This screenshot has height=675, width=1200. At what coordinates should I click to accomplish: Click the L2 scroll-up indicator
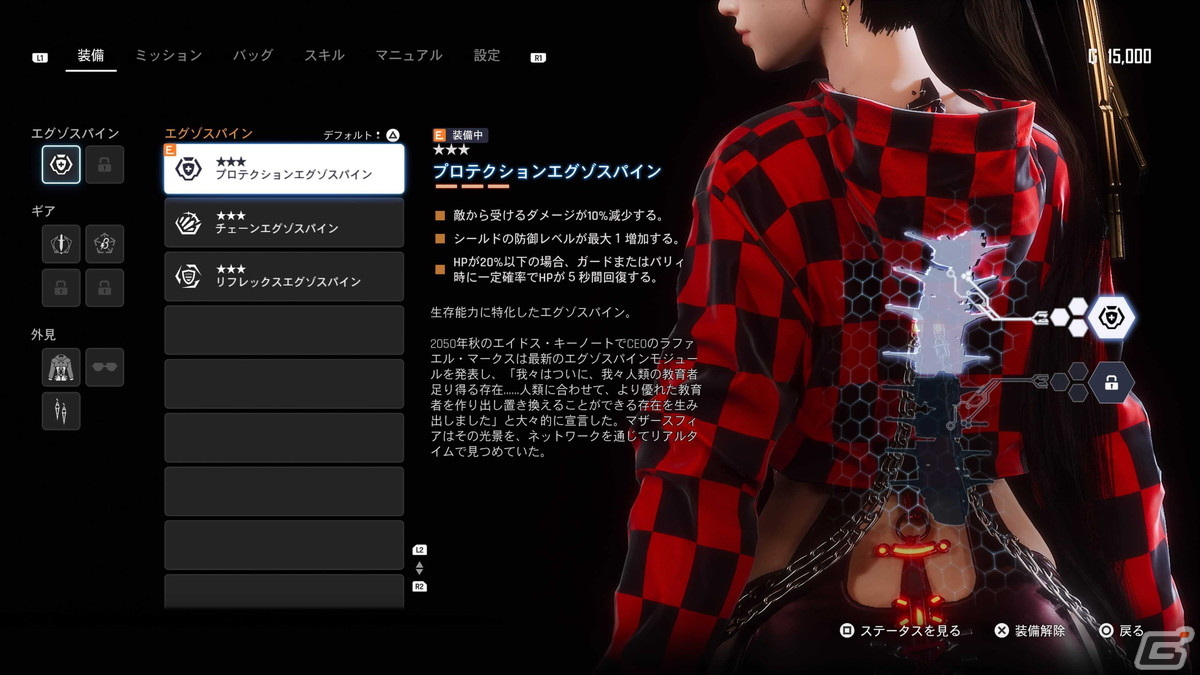[x=419, y=551]
